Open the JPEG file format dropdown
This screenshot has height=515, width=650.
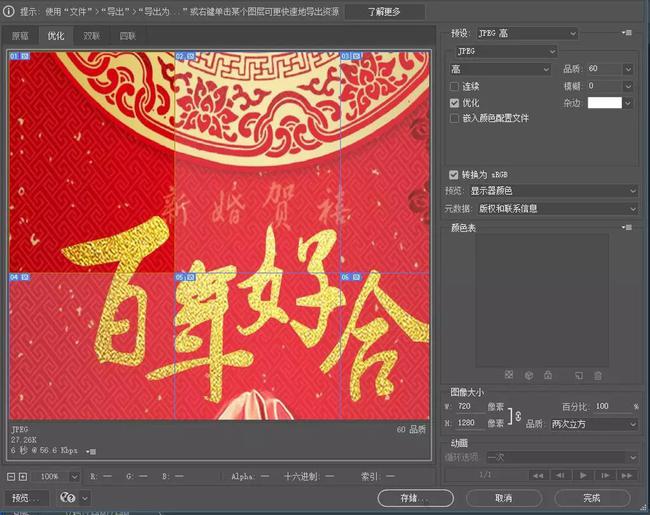coord(506,51)
